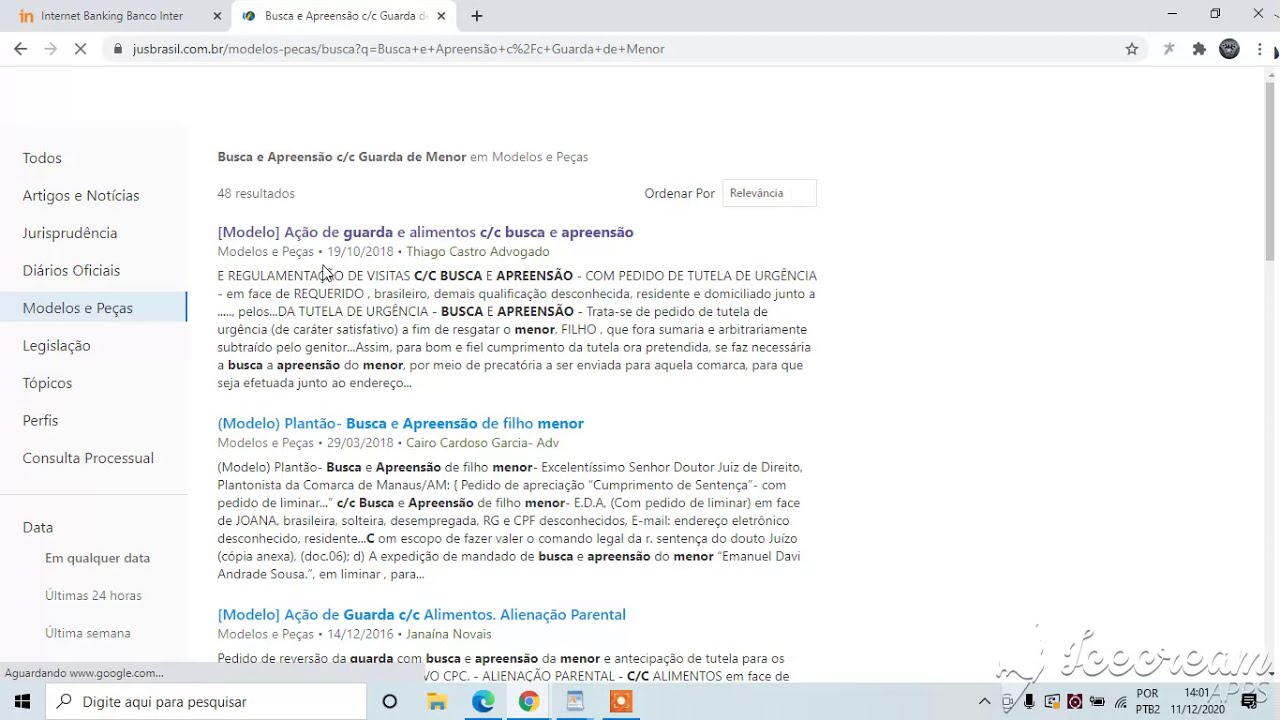Bookmark this page star icon
1280x720 pixels.
click(x=1132, y=48)
